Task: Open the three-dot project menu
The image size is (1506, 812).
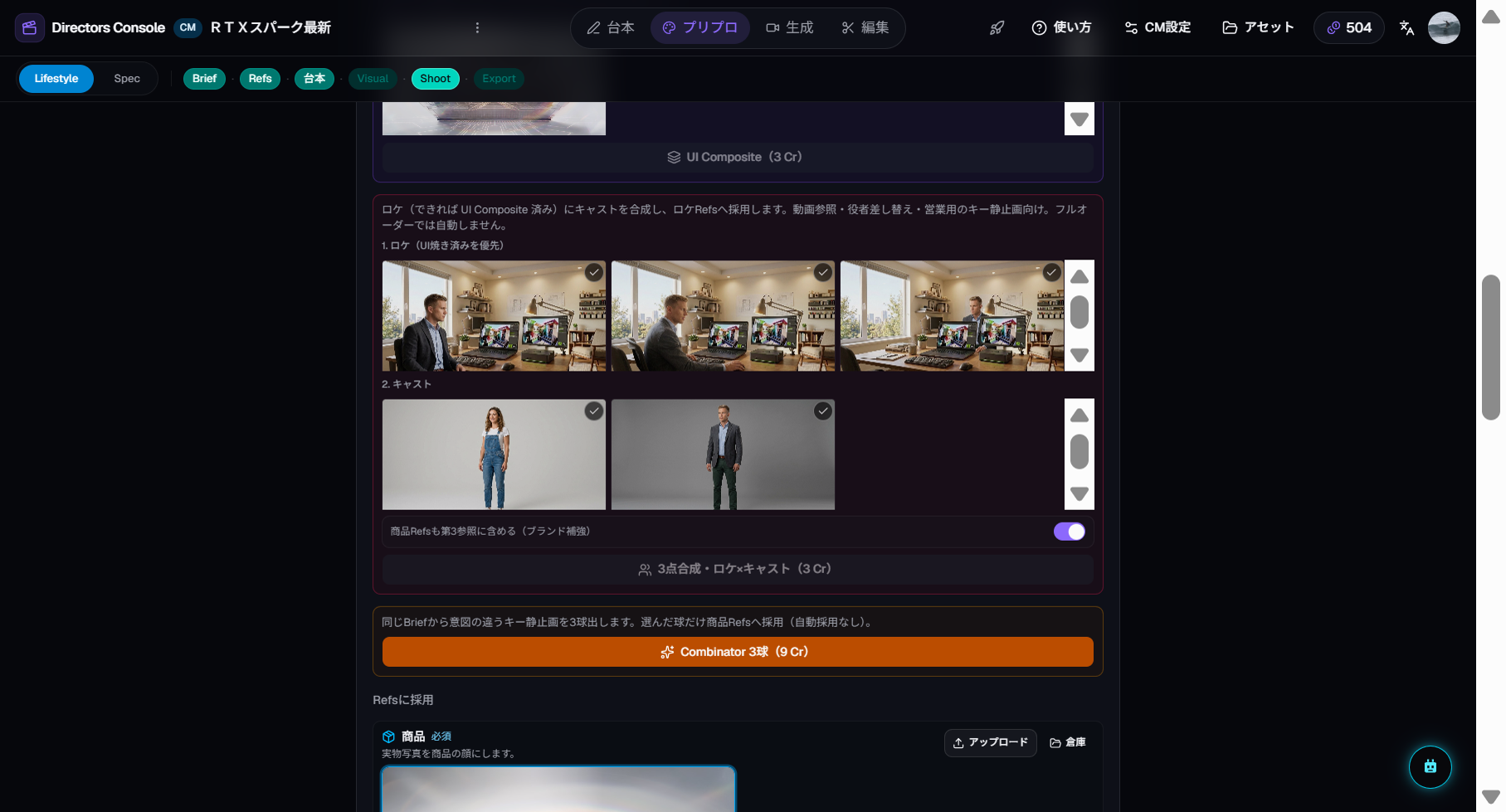Action: click(477, 27)
